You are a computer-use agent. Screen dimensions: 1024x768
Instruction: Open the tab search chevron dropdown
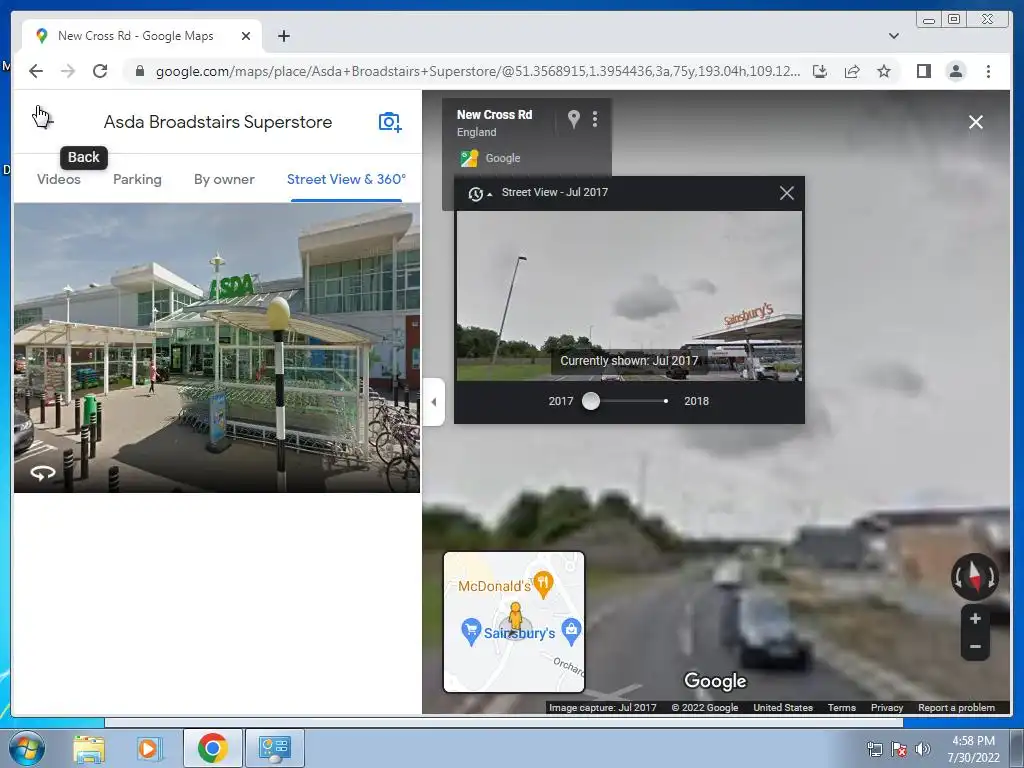pos(894,36)
